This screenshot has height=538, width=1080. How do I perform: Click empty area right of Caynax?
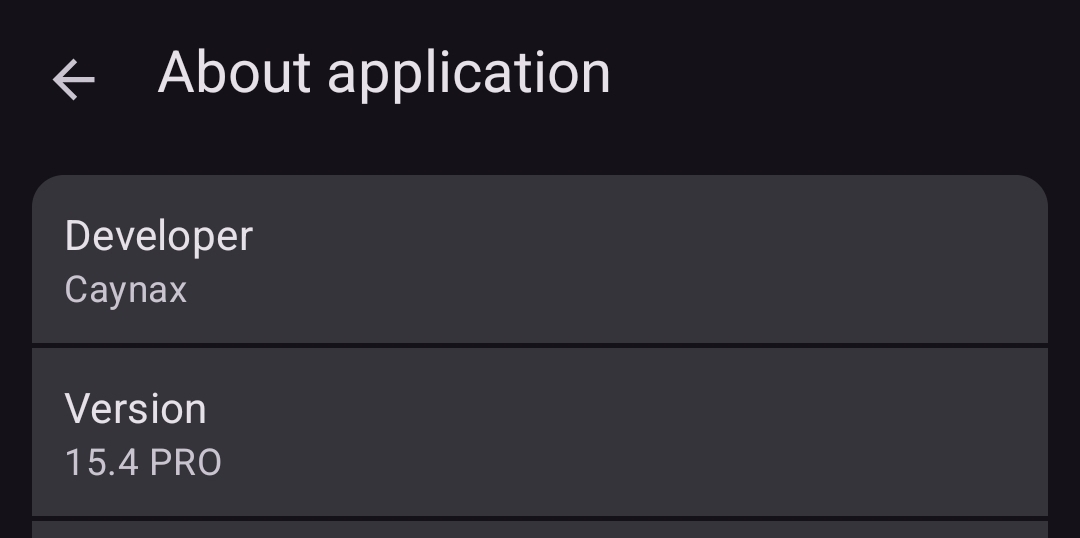600,290
